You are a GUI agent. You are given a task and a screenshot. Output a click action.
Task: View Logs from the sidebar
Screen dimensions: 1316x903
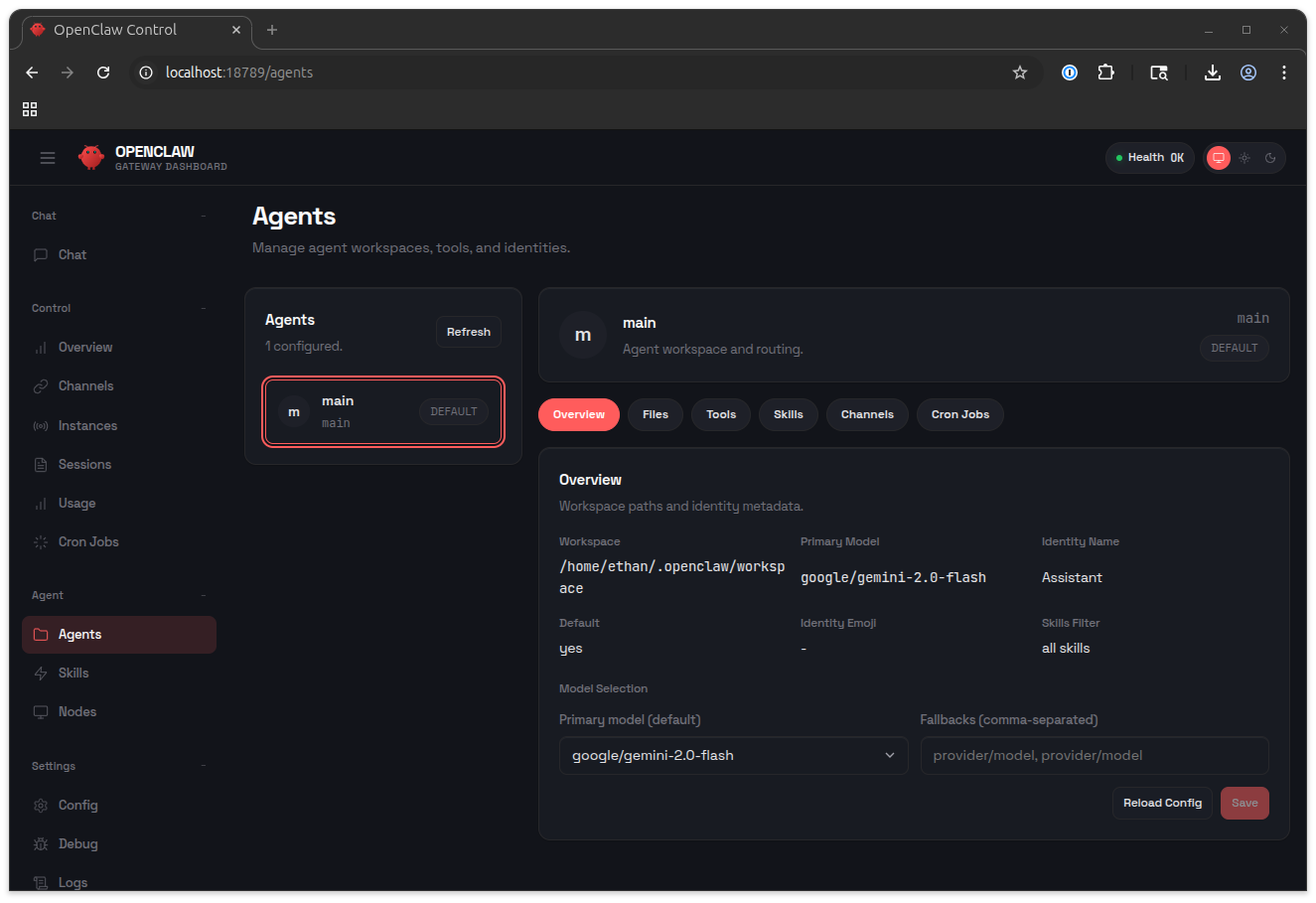[73, 882]
